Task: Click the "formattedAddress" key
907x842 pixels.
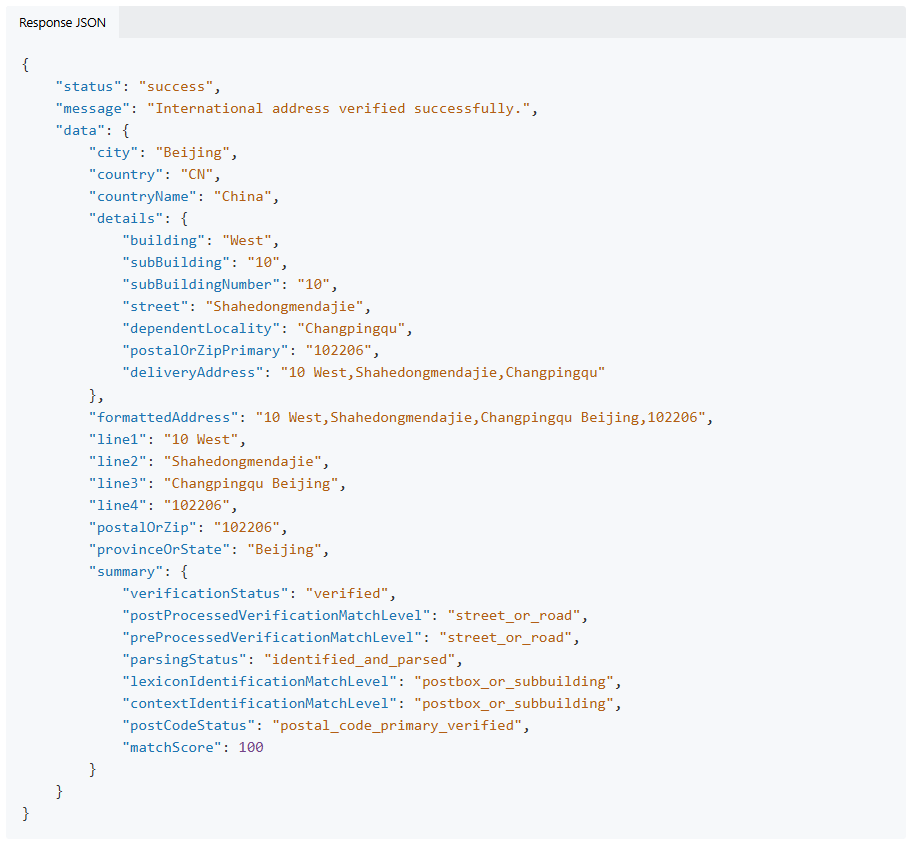Action: [x=164, y=416]
